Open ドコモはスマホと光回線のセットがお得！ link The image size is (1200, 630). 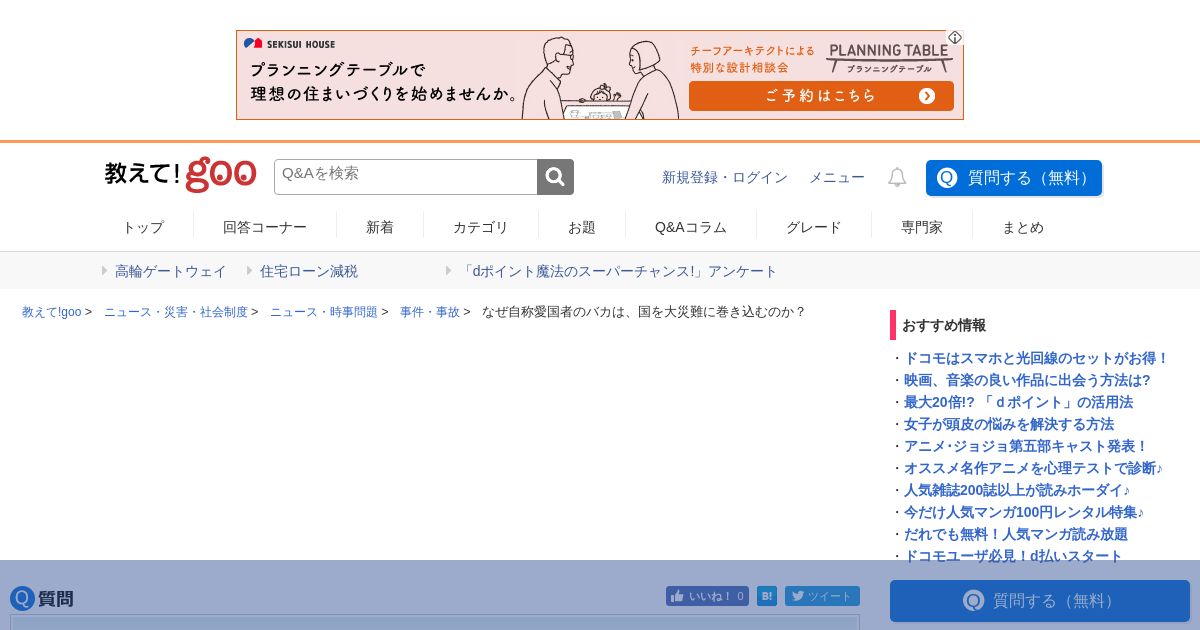pyautogui.click(x=1036, y=358)
